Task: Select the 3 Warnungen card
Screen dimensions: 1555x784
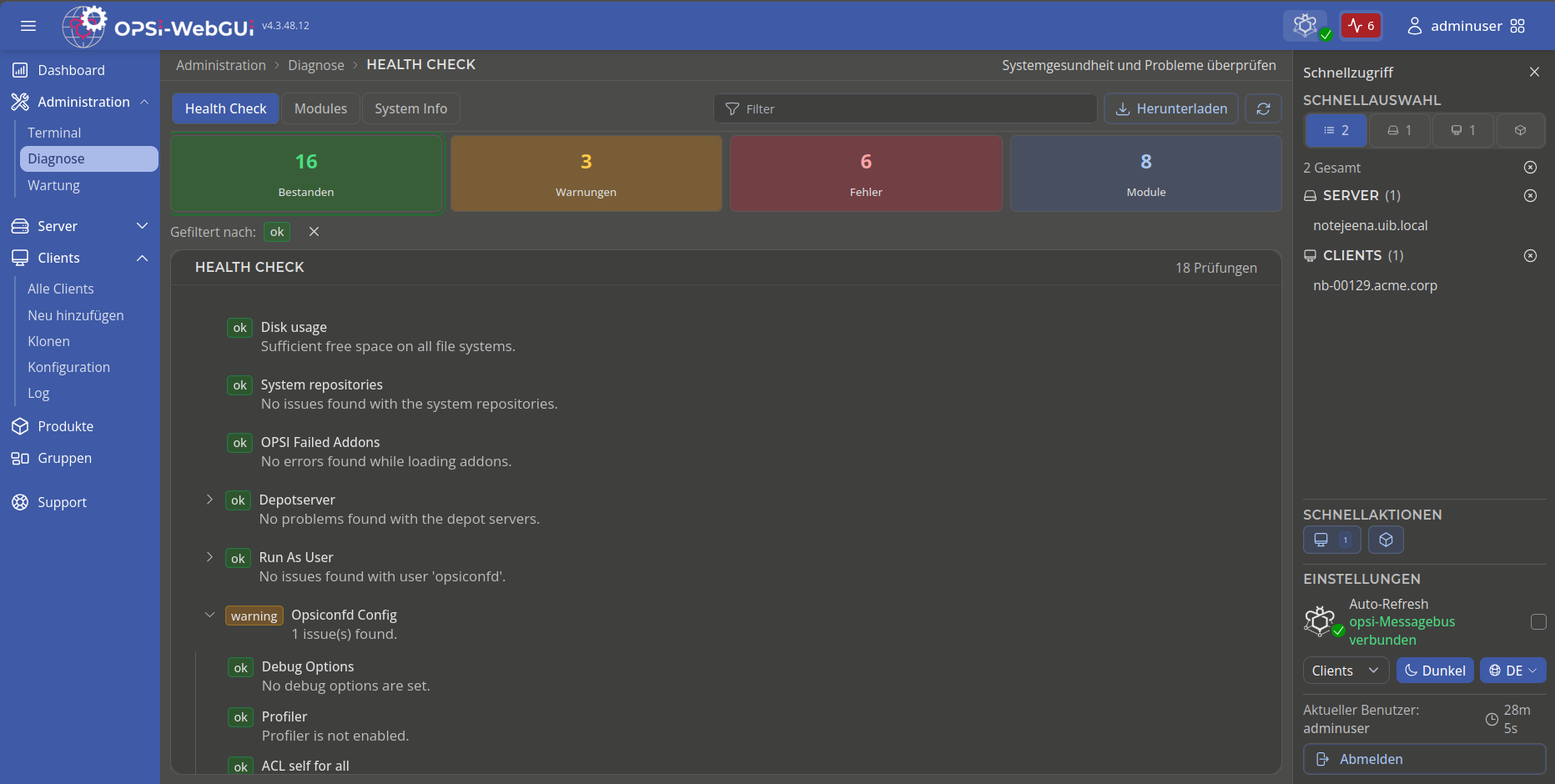Action: 586,173
